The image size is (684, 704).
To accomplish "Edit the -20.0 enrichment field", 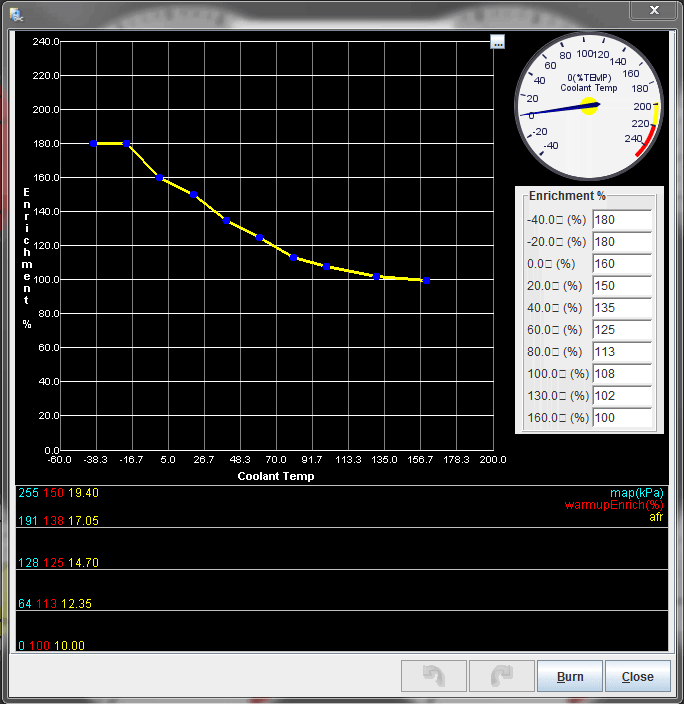I will pos(622,242).
